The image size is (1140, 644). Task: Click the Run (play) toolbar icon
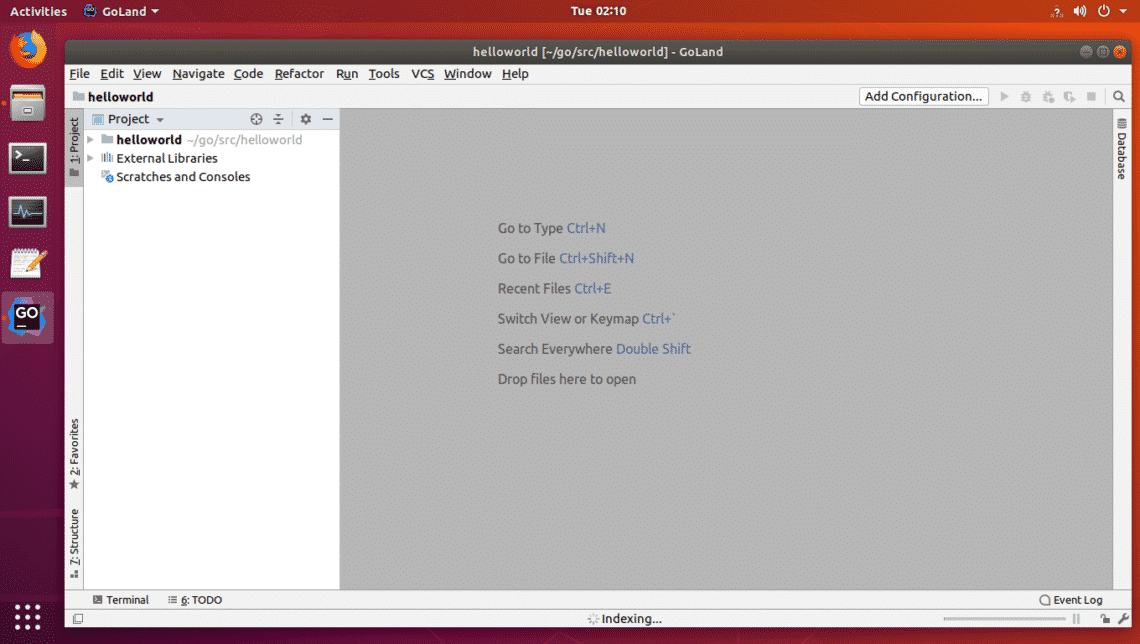click(1005, 97)
